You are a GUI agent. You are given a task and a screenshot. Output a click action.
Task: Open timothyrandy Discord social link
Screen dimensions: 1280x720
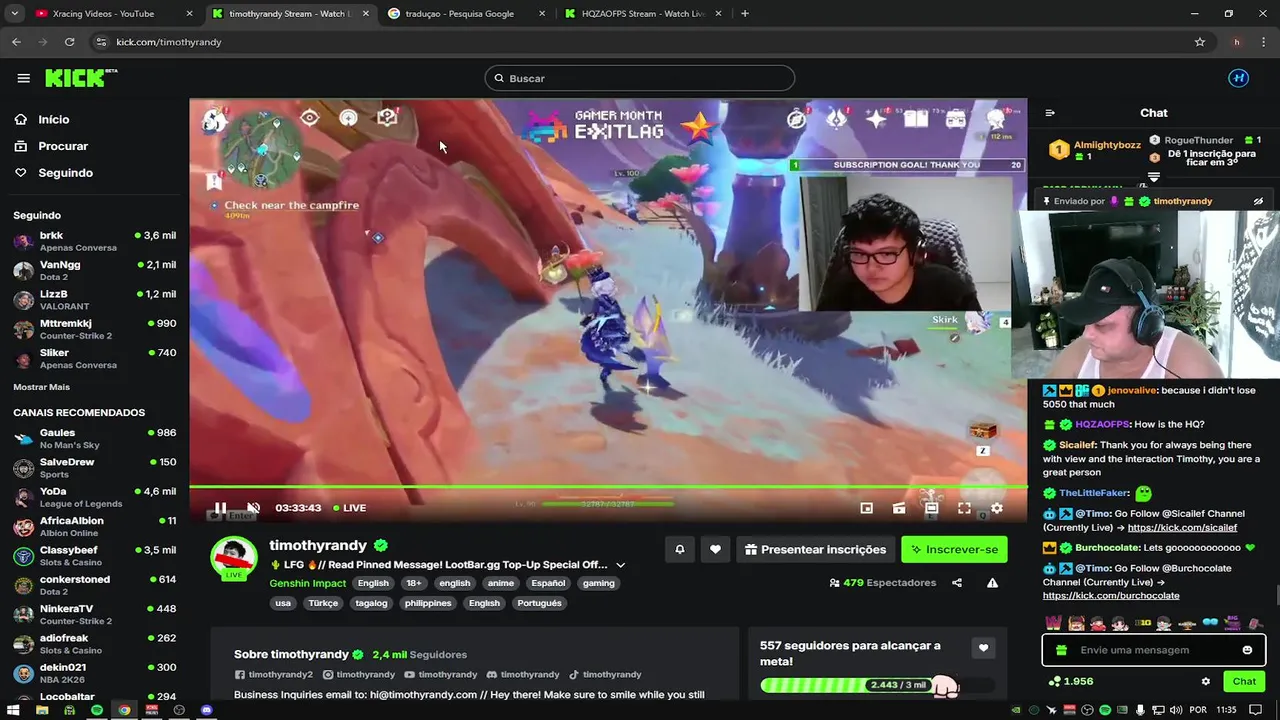(x=523, y=675)
